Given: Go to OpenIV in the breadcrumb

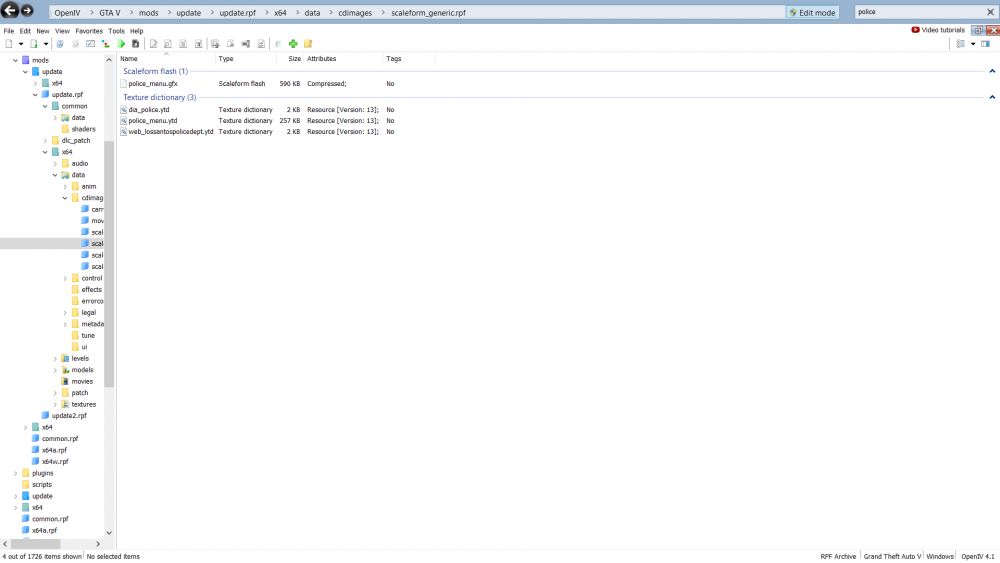Looking at the screenshot, I should coord(67,13).
